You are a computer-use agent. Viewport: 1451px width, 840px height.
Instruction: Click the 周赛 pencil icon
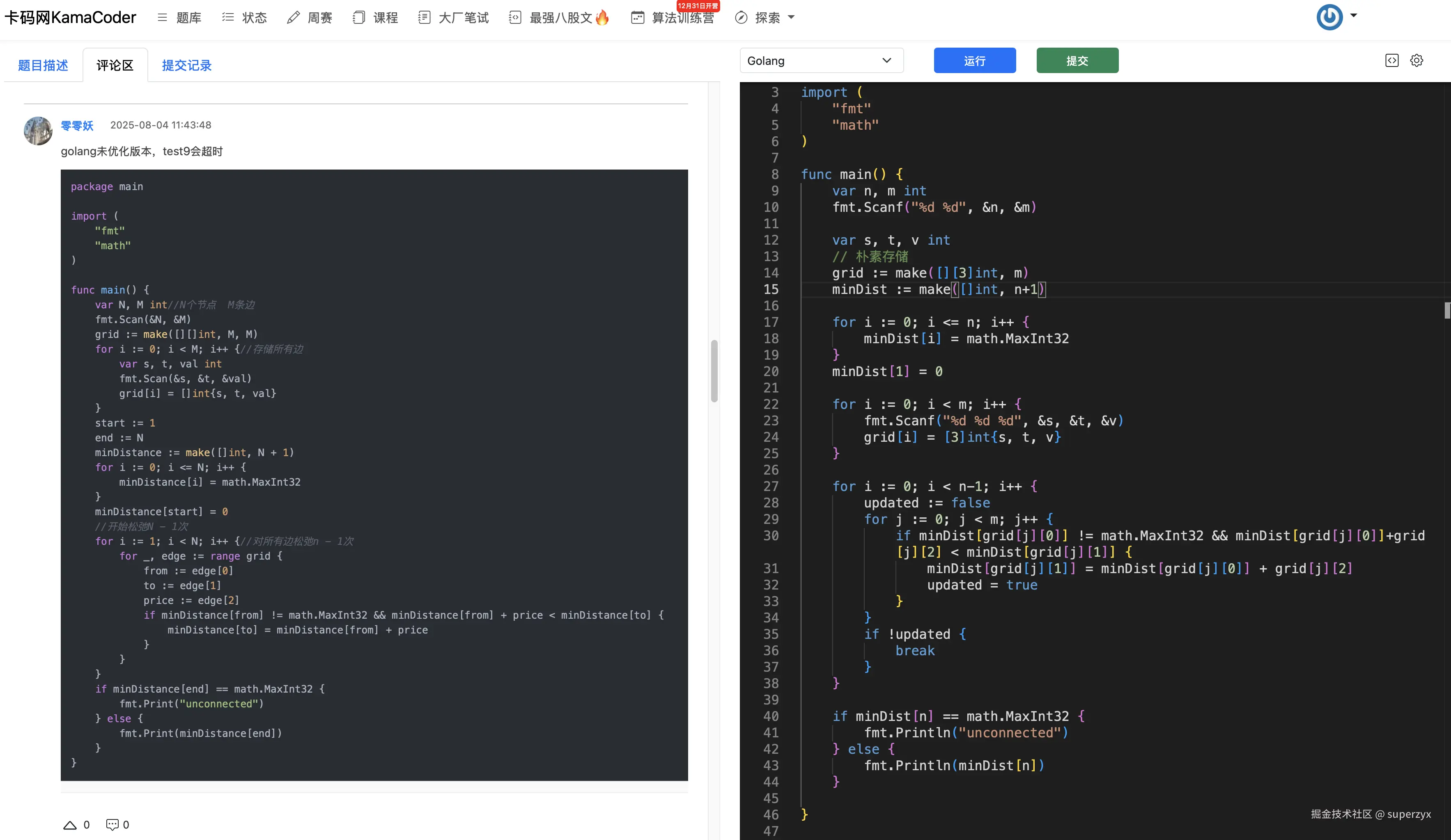coord(293,18)
